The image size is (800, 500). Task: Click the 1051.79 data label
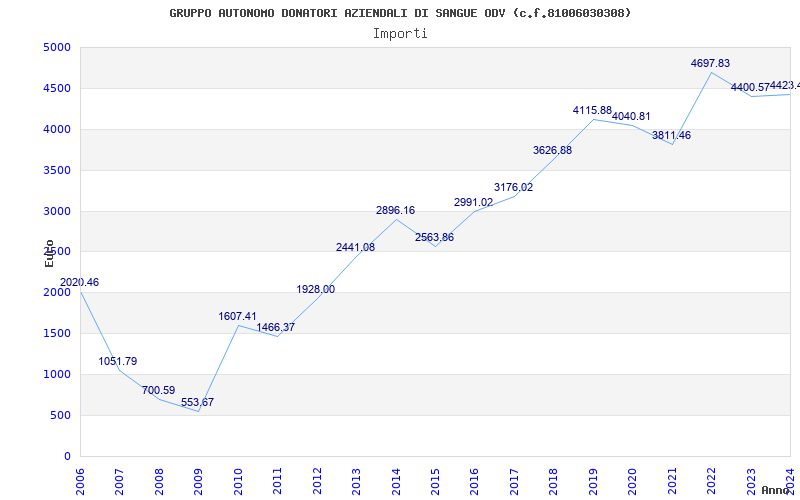click(x=118, y=361)
